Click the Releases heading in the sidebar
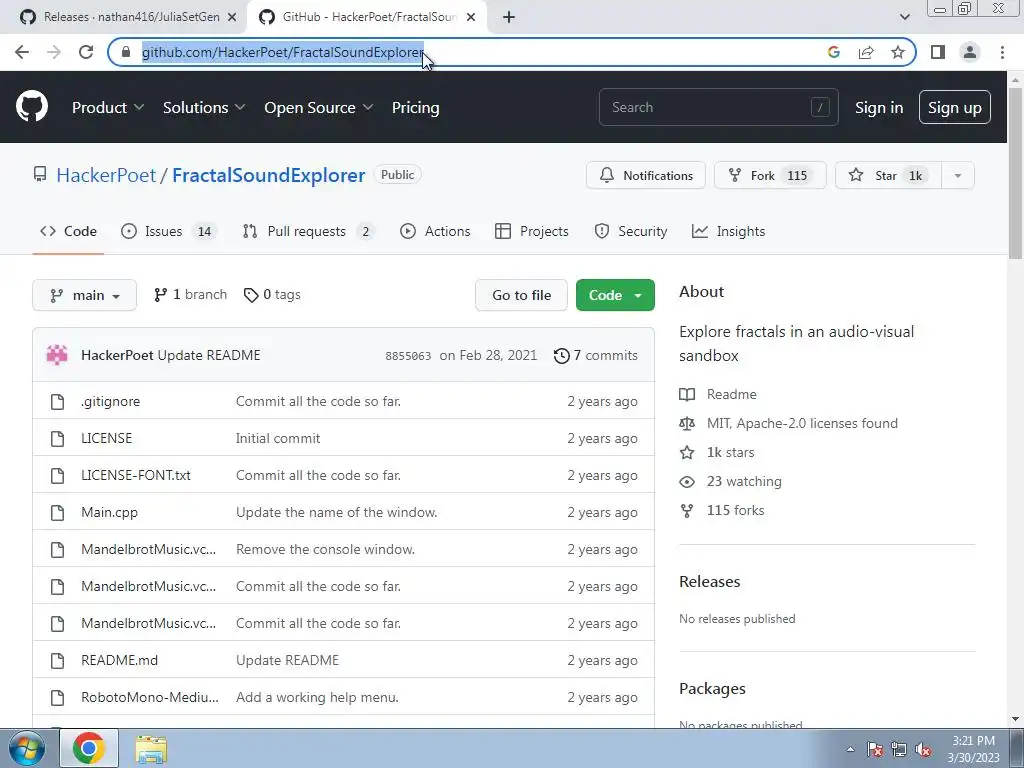 coord(710,582)
